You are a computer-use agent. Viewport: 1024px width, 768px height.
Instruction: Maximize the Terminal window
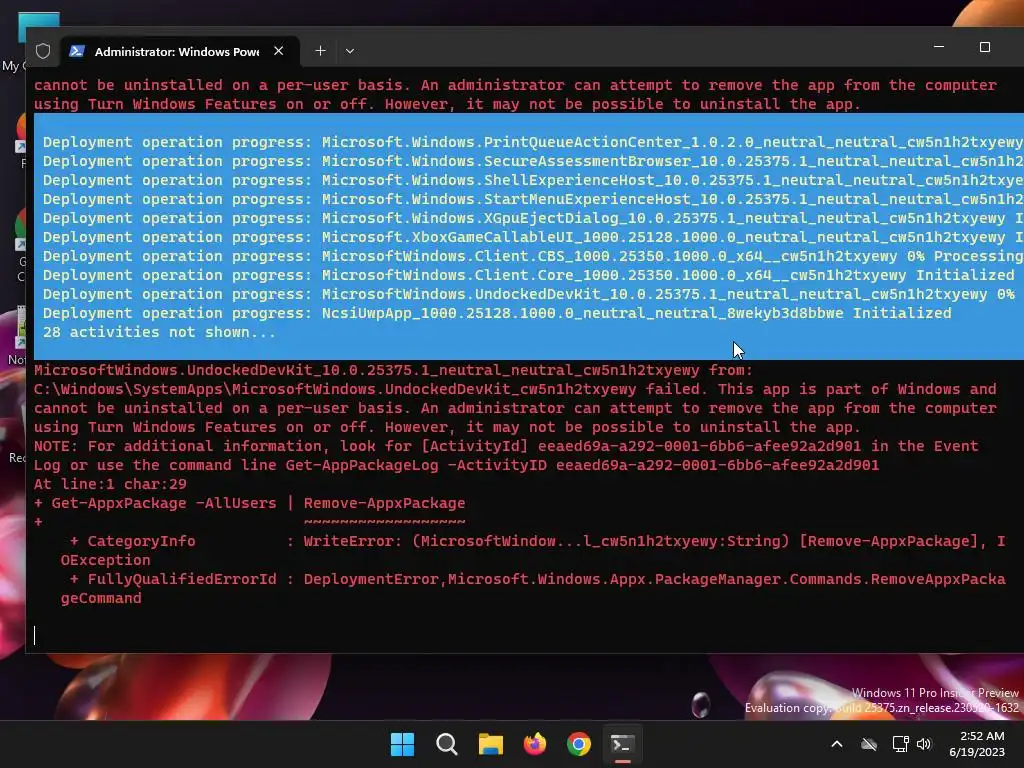click(985, 47)
